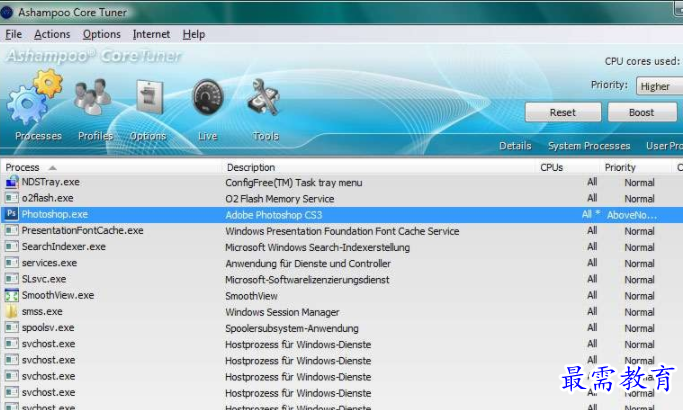Screen dimensions: 683x410
Task: Open the Internet menu
Action: tap(151, 34)
